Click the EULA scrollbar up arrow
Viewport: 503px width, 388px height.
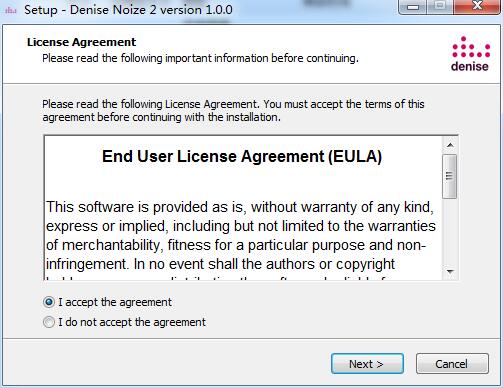[450, 145]
